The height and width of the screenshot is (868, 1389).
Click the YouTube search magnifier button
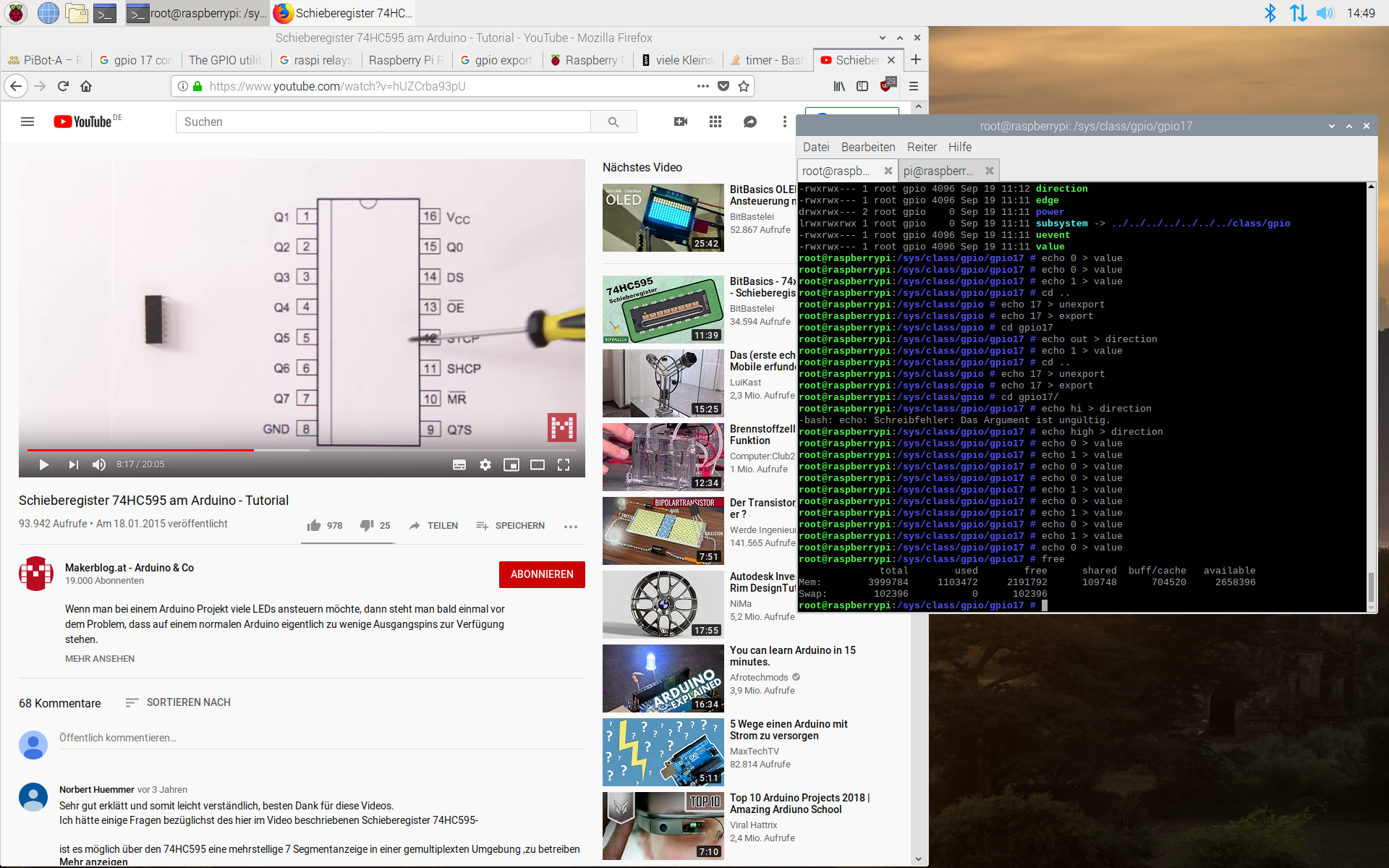click(x=613, y=122)
